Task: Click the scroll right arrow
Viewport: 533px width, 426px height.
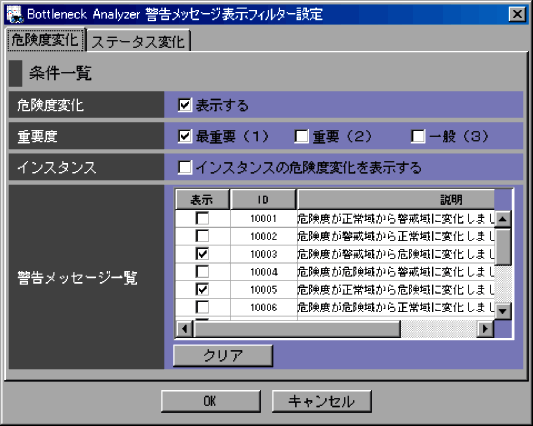Action: pyautogui.click(x=485, y=329)
